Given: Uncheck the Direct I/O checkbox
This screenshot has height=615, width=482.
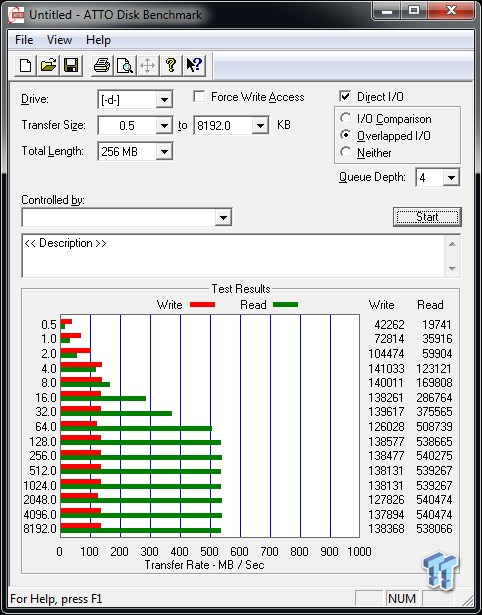Looking at the screenshot, I should click(345, 96).
